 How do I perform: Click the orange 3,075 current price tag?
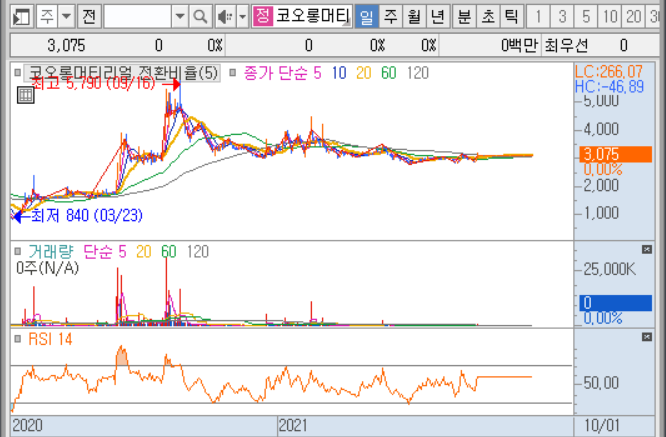click(615, 154)
